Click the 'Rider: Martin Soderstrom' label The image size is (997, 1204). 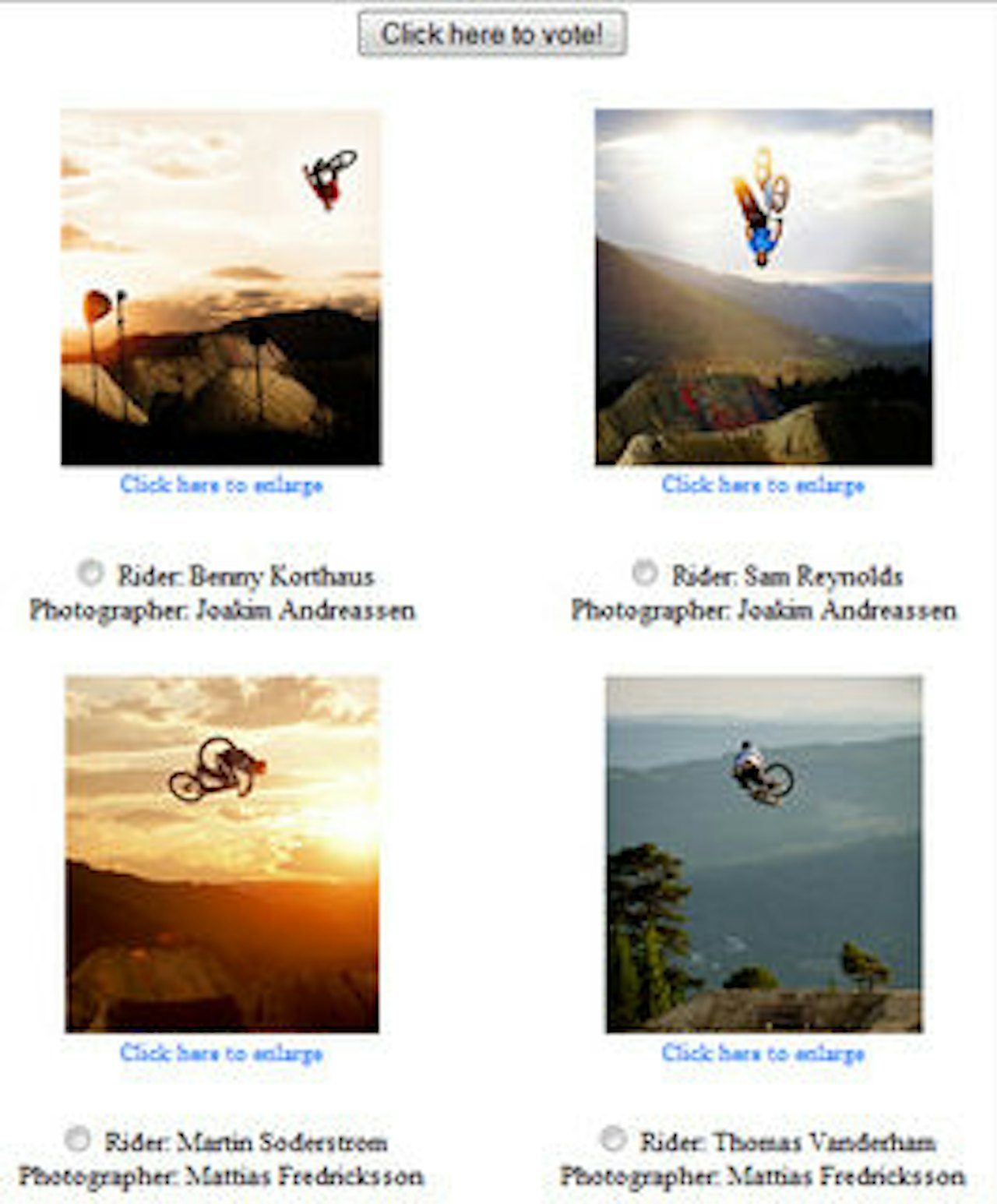coord(246,1142)
